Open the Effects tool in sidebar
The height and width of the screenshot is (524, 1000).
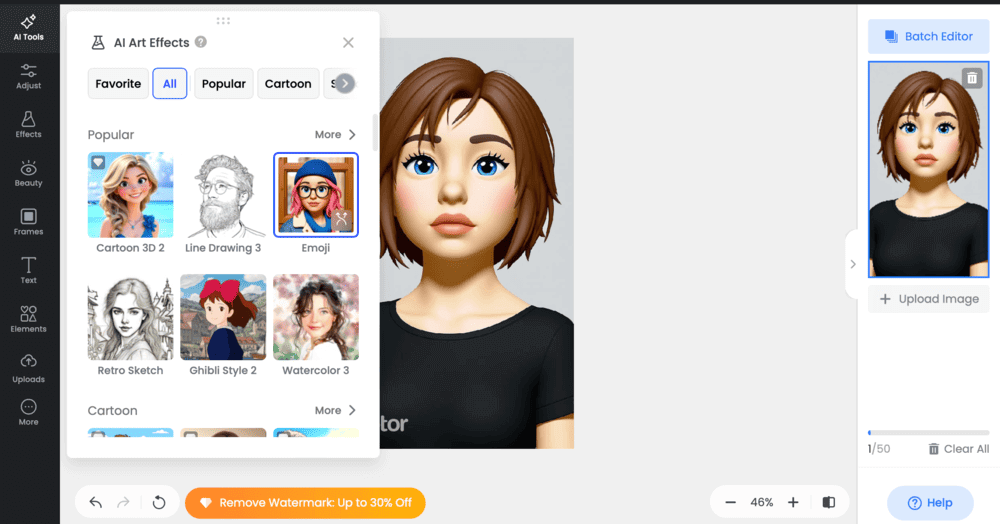click(x=28, y=125)
